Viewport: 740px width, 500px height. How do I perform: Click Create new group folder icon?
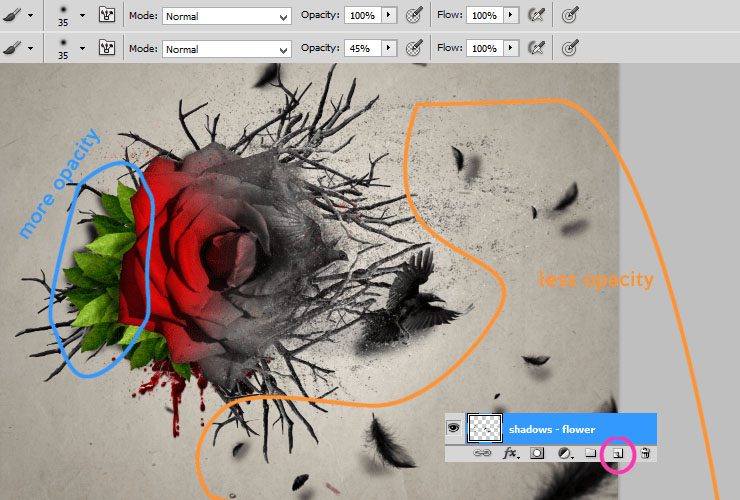(x=591, y=453)
